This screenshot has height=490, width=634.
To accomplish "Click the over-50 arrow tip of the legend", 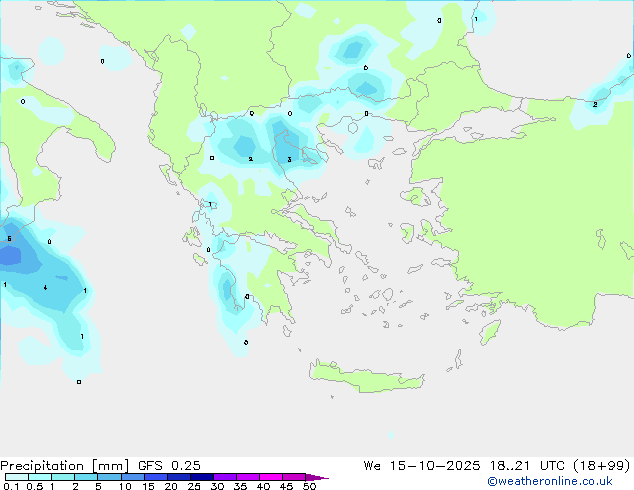I will click(317, 477).
